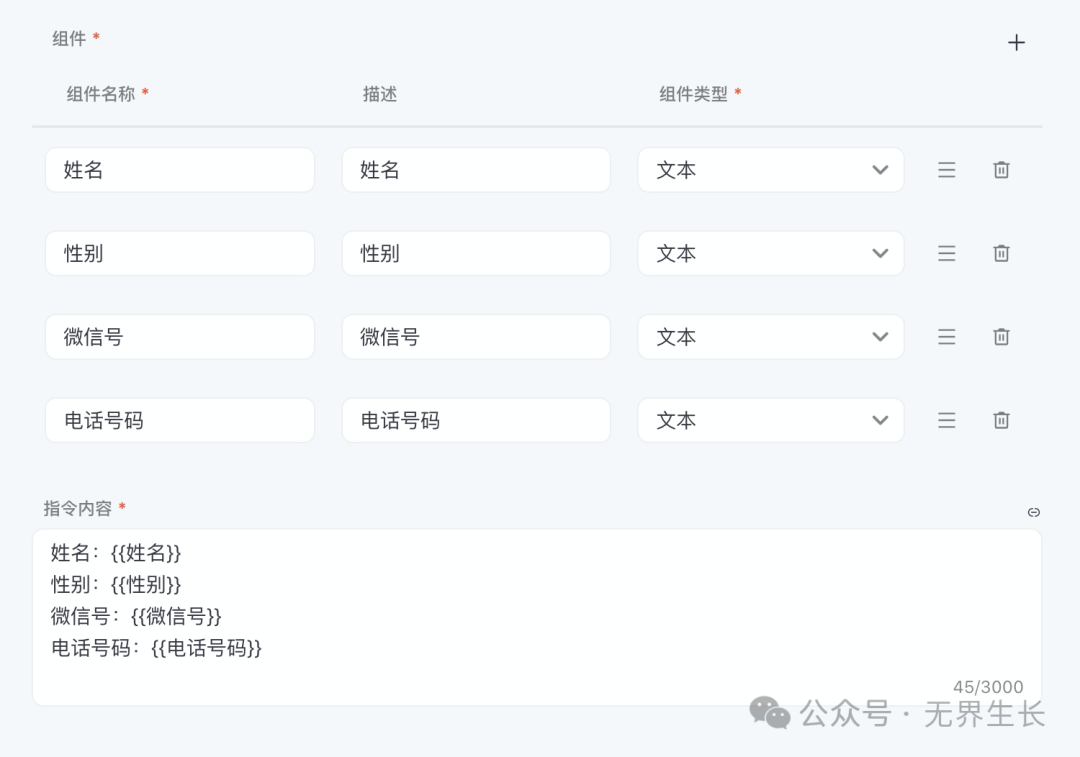Click the 姓名 description input field

tap(476, 170)
